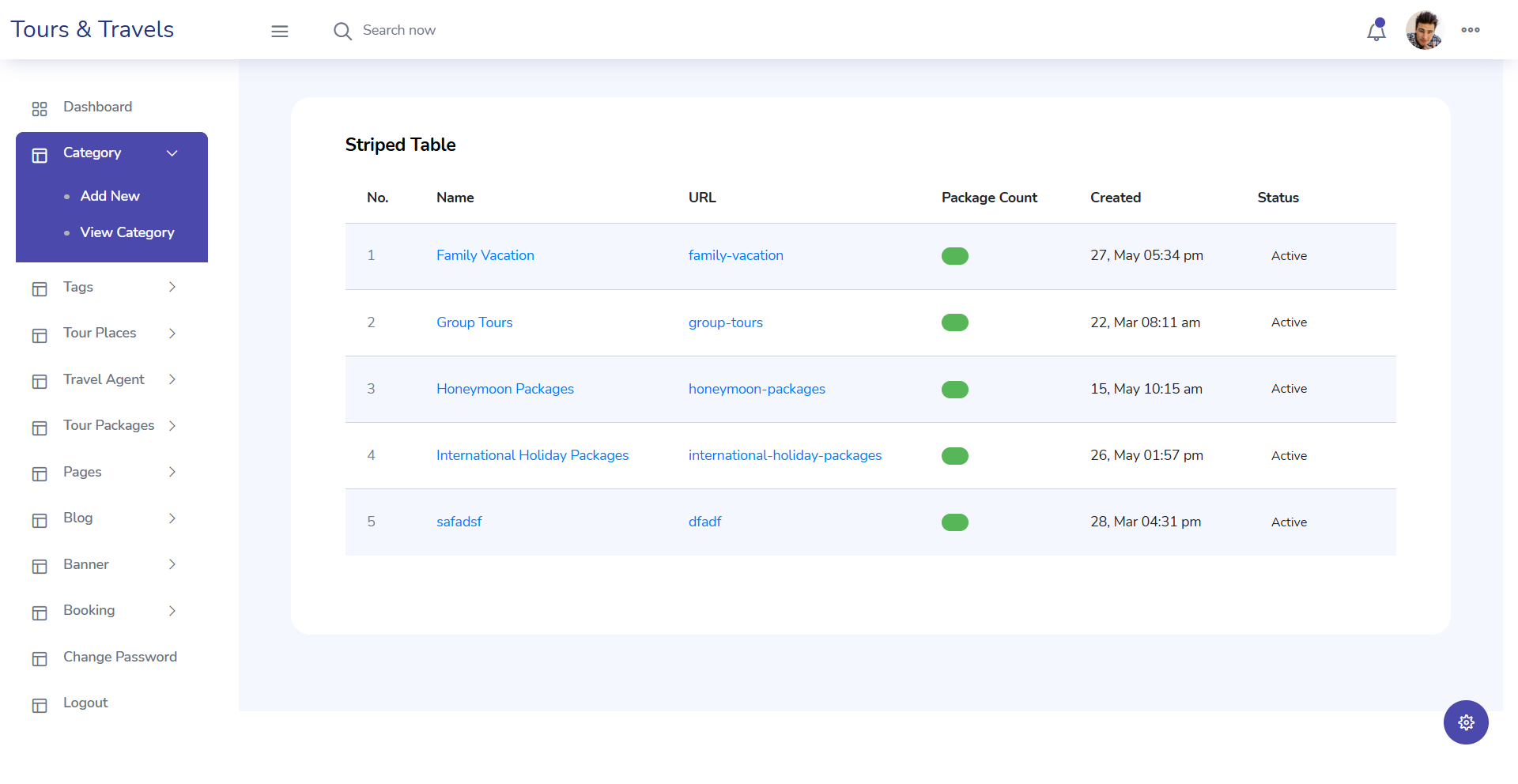Toggle the Family Vacation green switch
This screenshot has width=1518, height=784.
pos(954,256)
